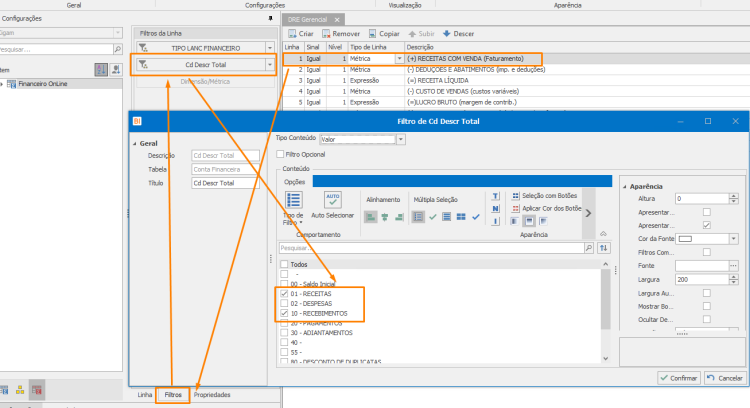Switch to the Linha tab
The image size is (750, 408).
145,395
